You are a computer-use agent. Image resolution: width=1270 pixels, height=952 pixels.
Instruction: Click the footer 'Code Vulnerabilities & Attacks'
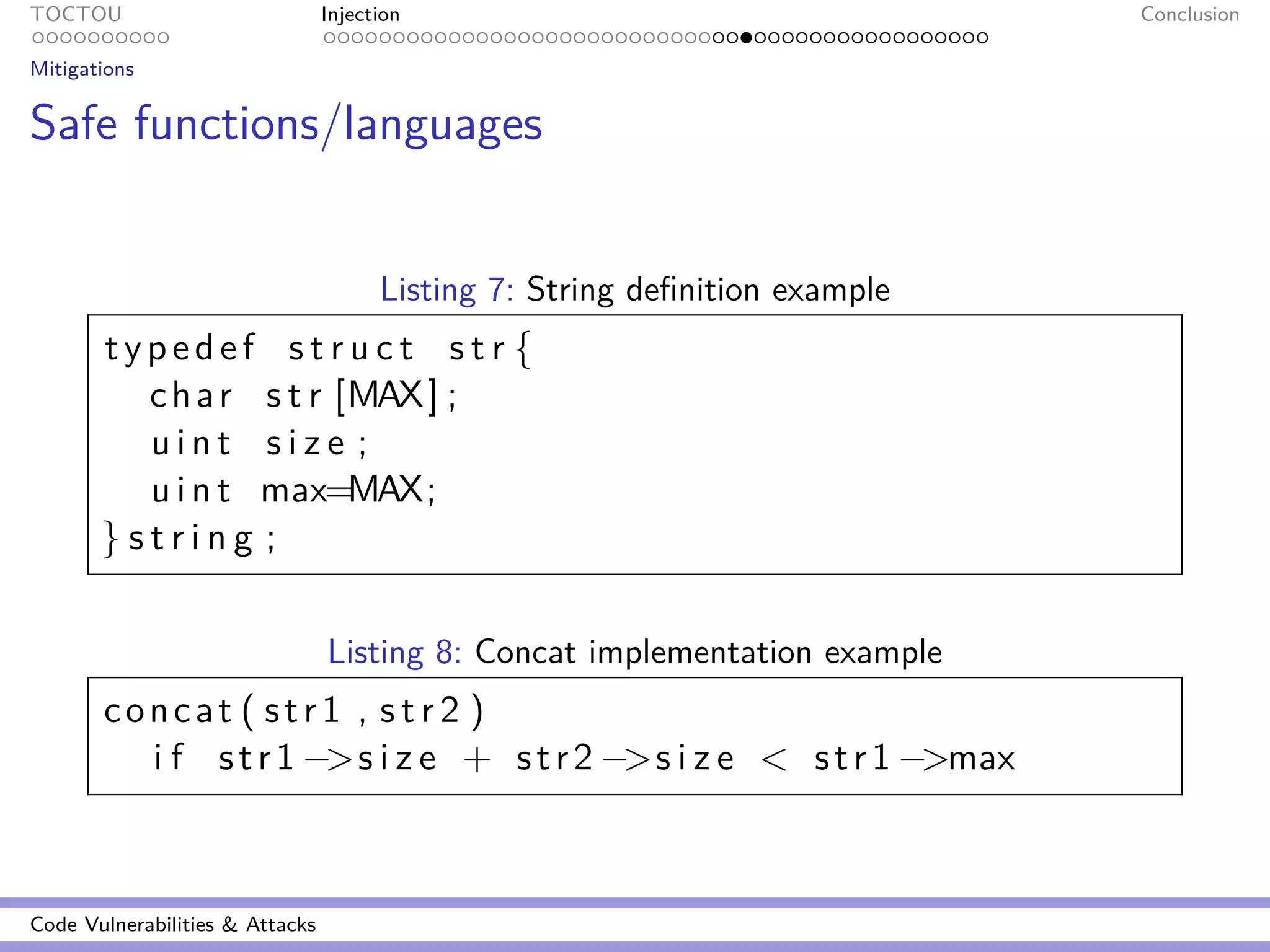(173, 925)
